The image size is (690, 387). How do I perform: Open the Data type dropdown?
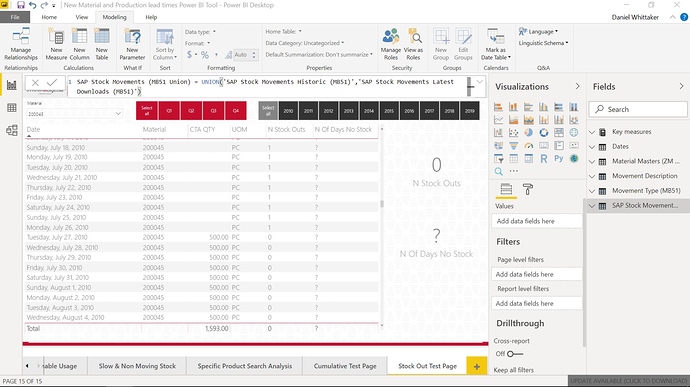(x=200, y=32)
